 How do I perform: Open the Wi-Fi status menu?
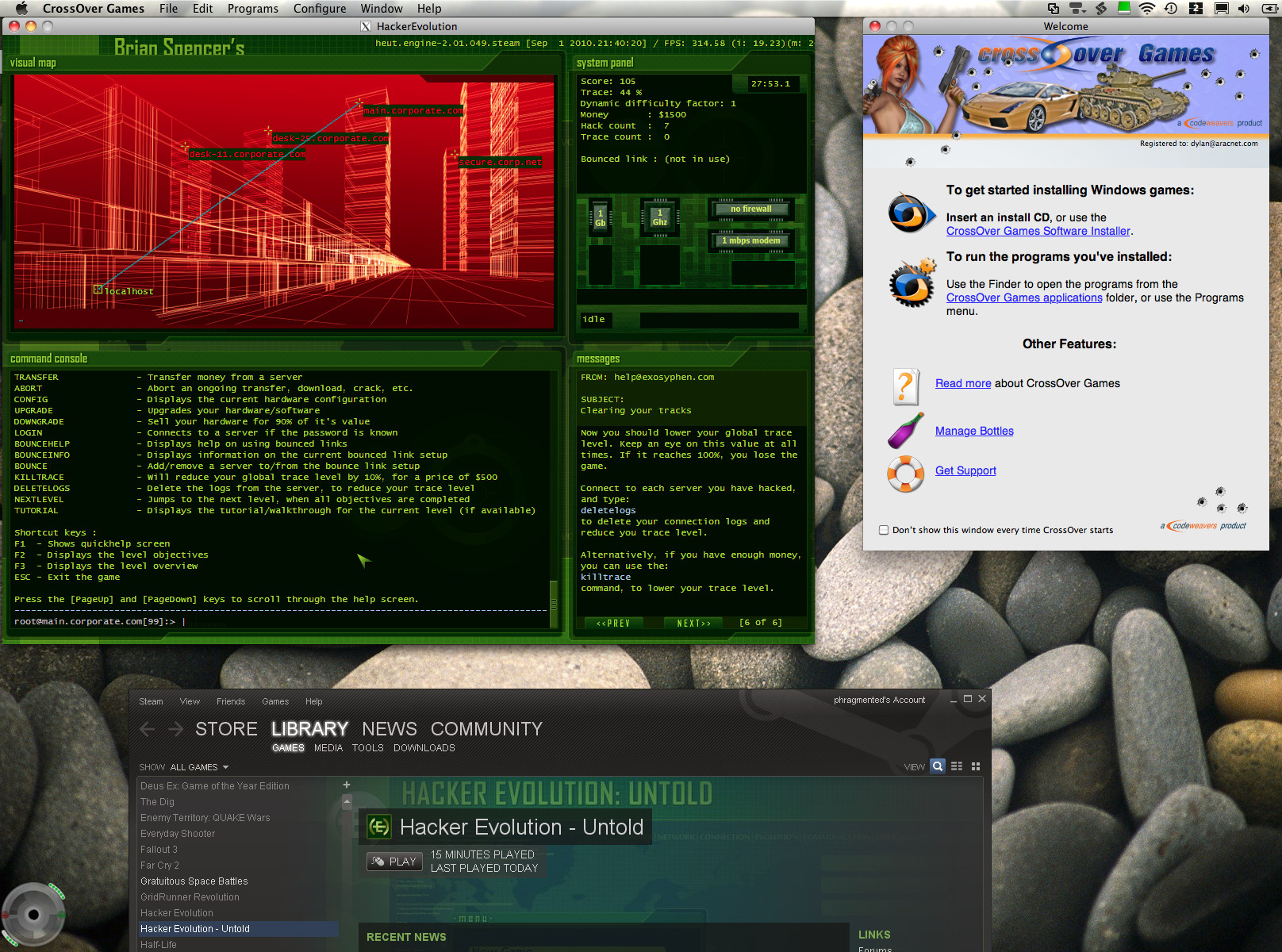click(1147, 8)
